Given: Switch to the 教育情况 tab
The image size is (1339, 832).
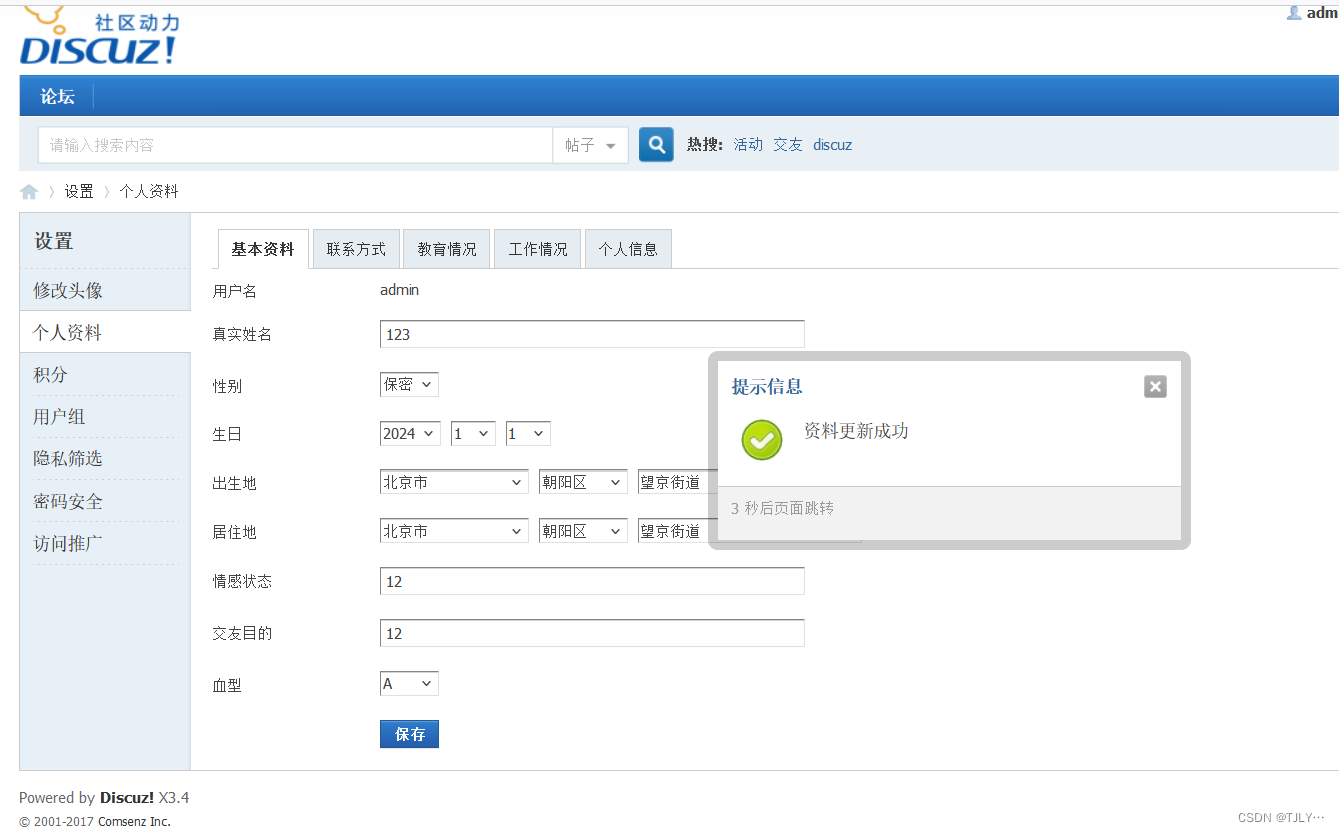Looking at the screenshot, I should pos(446,248).
